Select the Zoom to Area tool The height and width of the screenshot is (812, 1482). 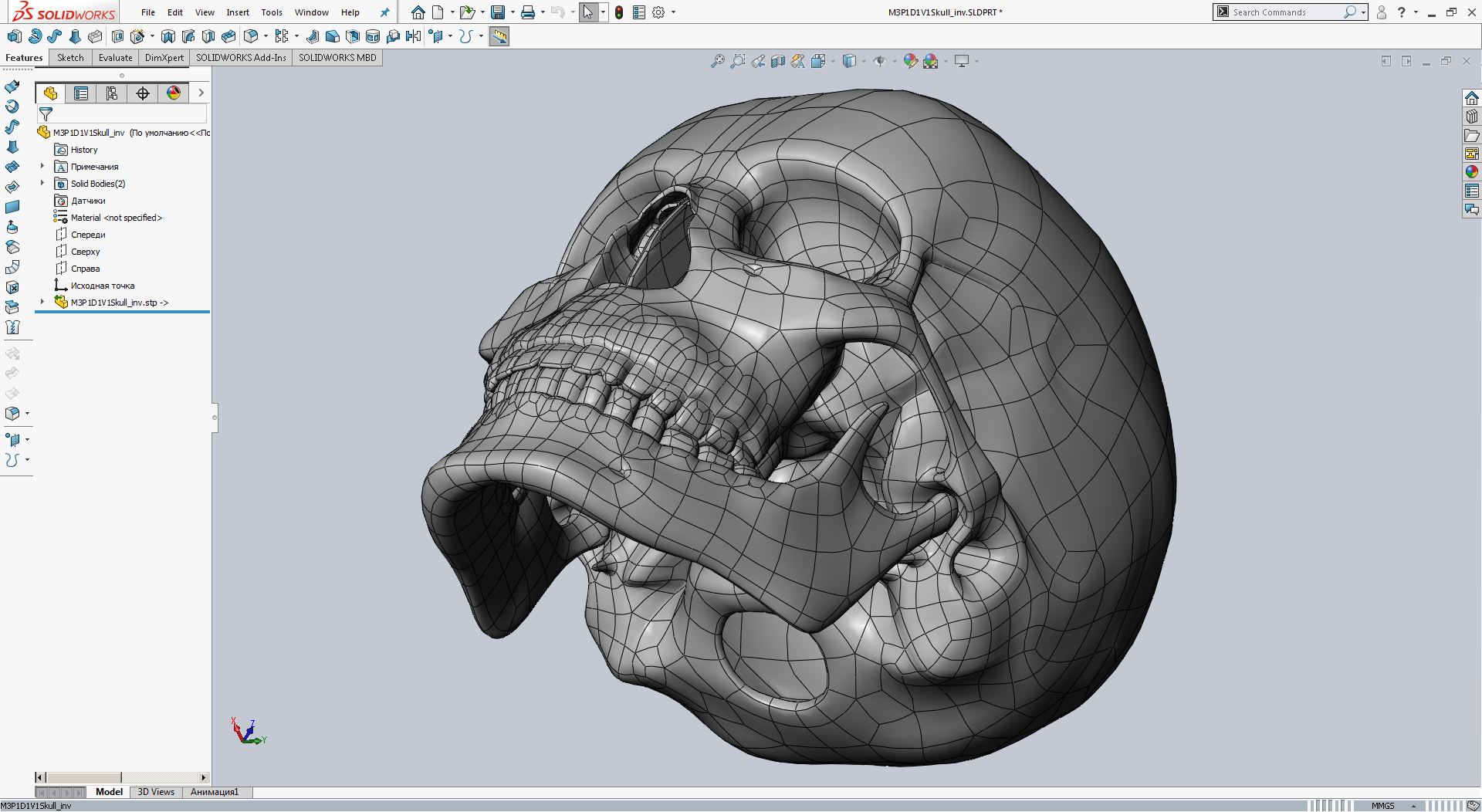tap(739, 61)
